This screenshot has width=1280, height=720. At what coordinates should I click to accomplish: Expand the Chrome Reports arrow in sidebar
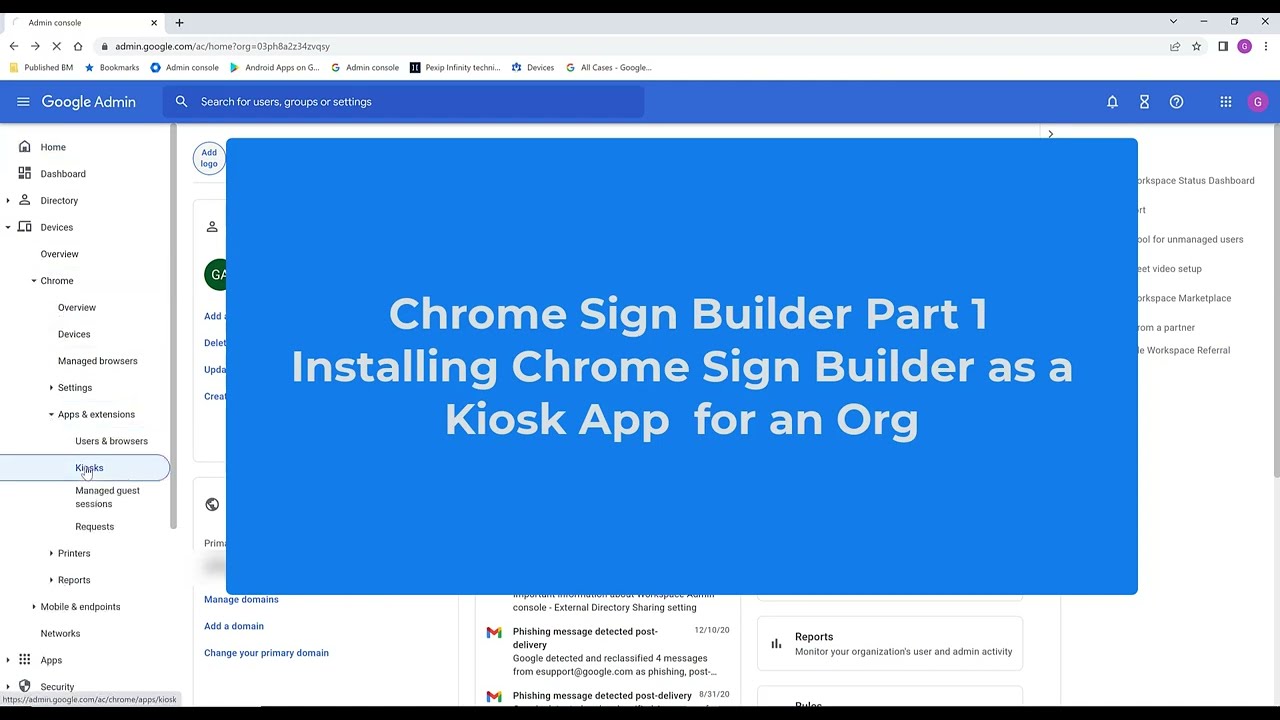pos(51,580)
